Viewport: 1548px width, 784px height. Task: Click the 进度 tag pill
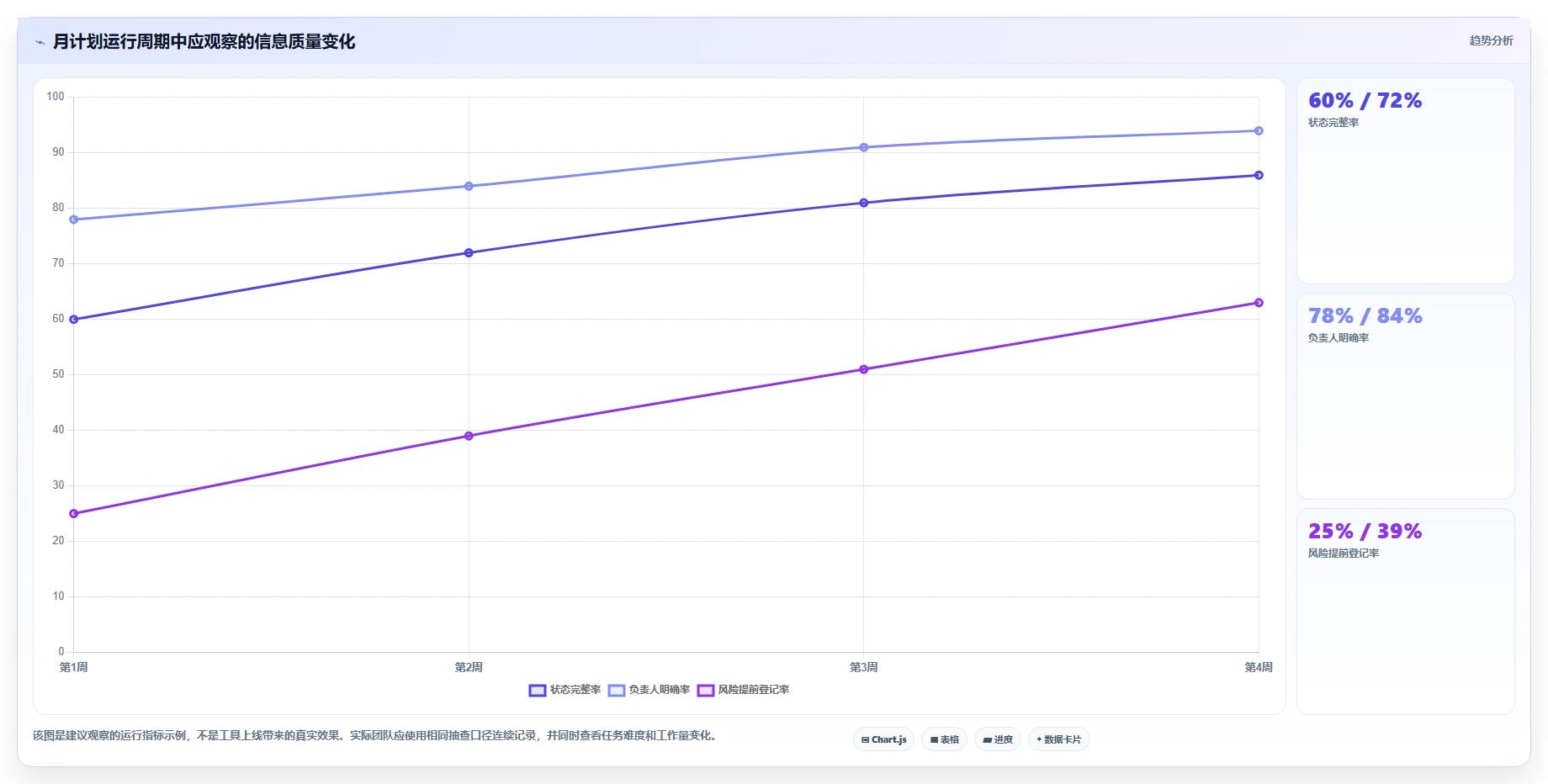point(998,739)
